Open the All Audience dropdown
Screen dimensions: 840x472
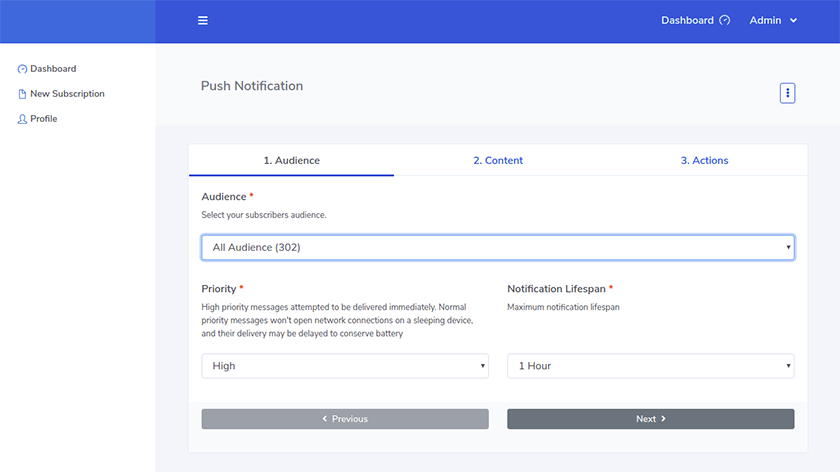(497, 247)
